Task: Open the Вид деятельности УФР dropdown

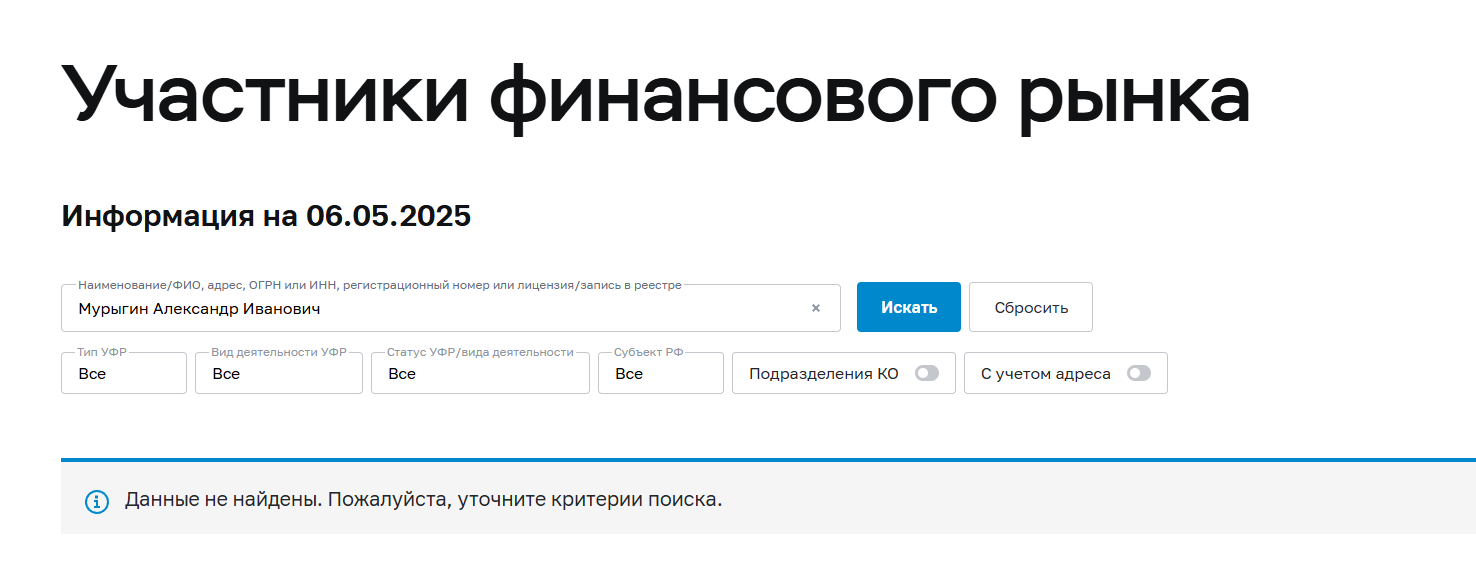Action: tap(279, 373)
